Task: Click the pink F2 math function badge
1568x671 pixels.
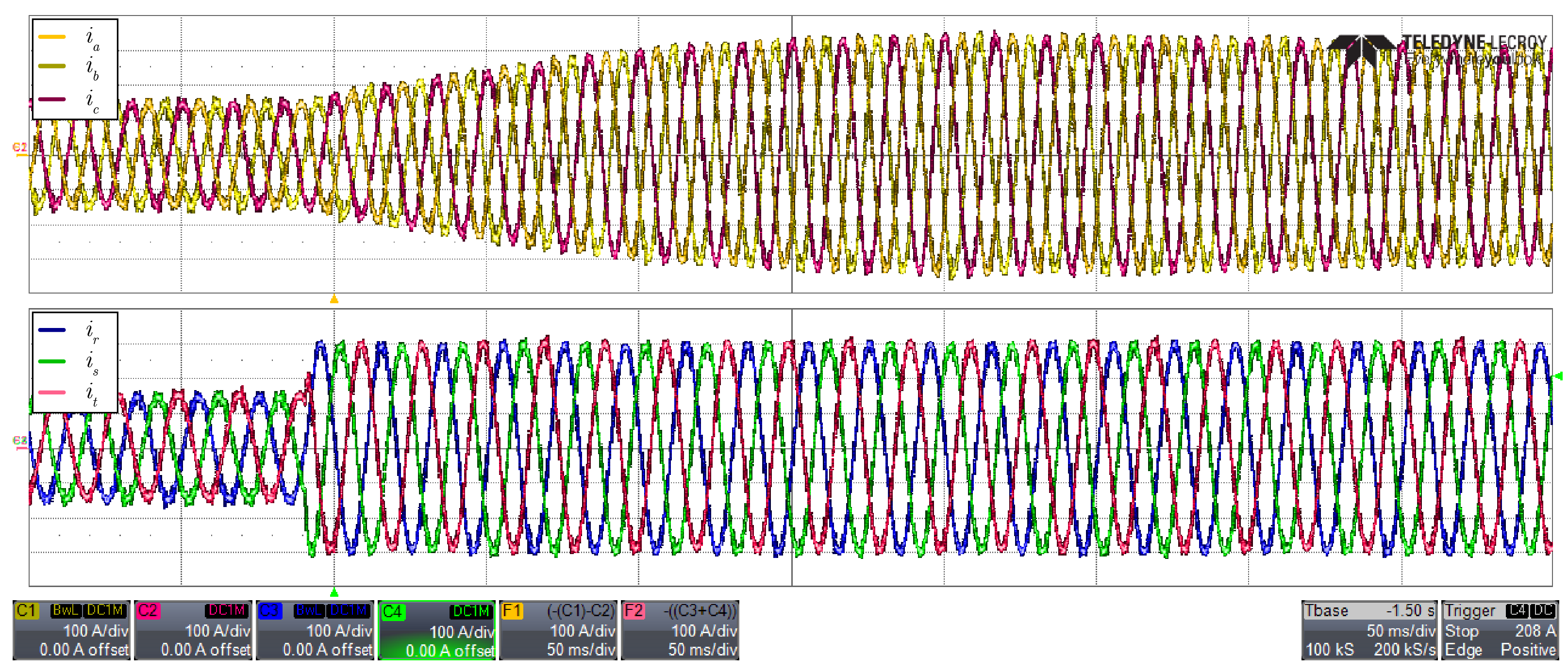Action: [634, 611]
